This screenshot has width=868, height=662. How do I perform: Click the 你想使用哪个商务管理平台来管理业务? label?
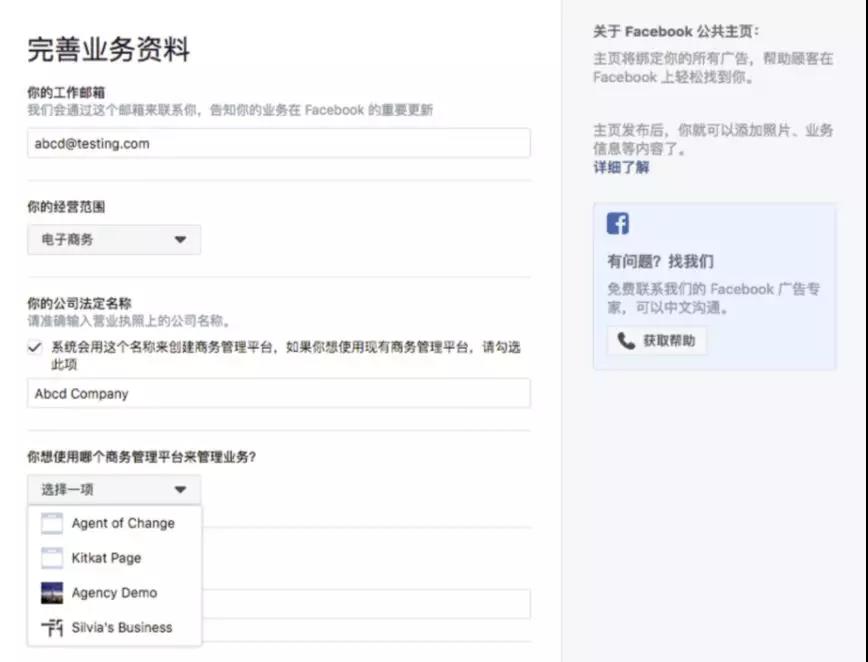[141, 457]
